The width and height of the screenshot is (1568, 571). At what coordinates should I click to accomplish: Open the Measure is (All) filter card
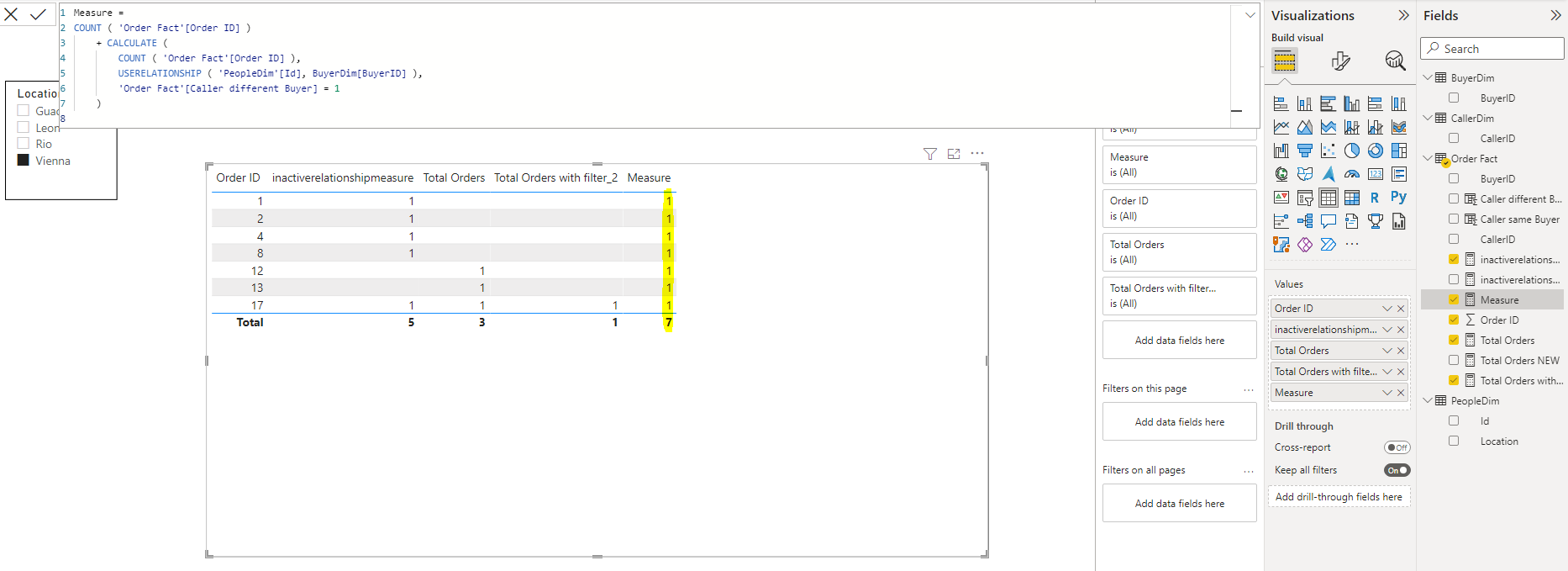click(x=1179, y=165)
